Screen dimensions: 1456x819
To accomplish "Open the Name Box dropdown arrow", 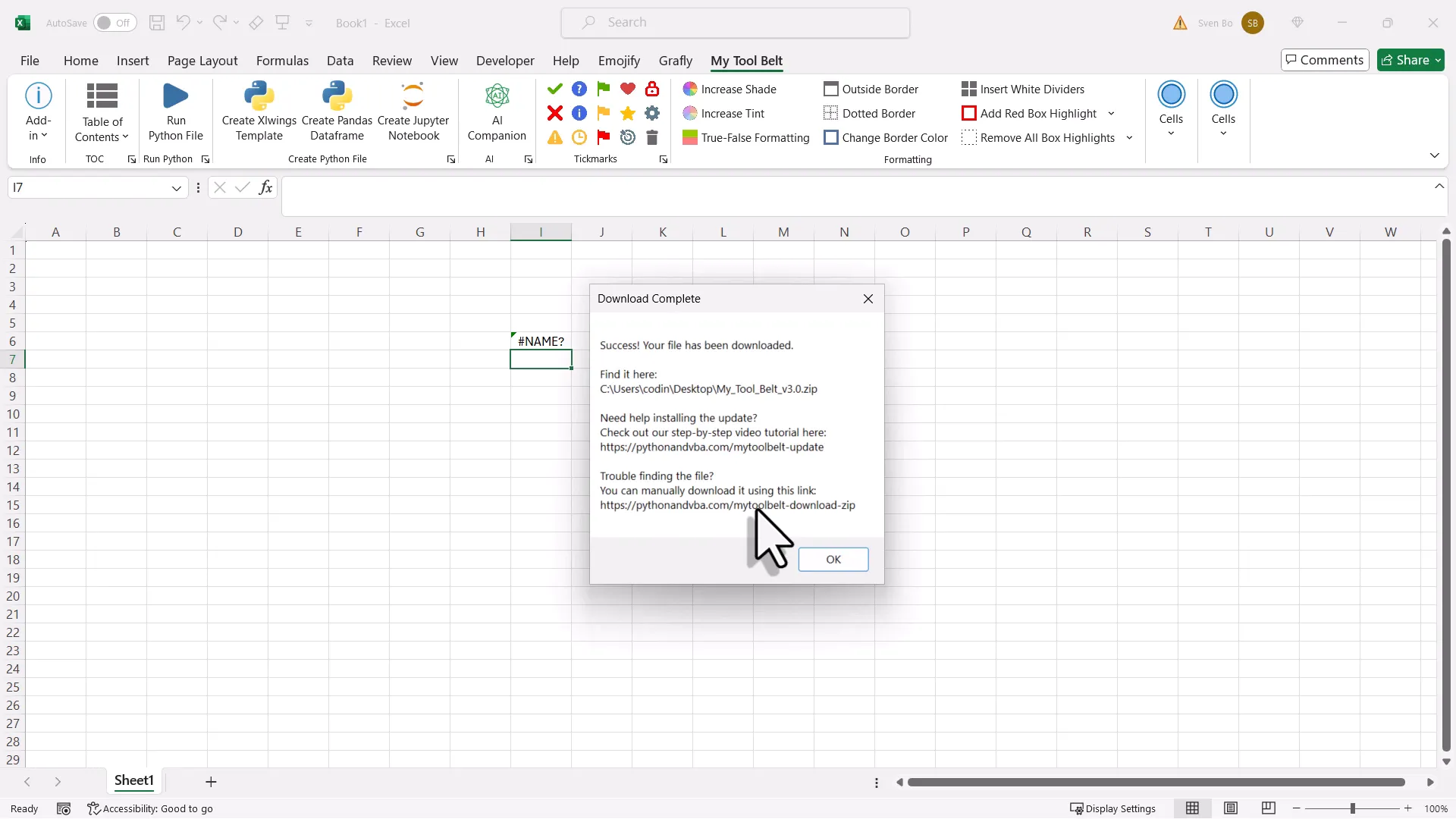I will click(x=176, y=188).
